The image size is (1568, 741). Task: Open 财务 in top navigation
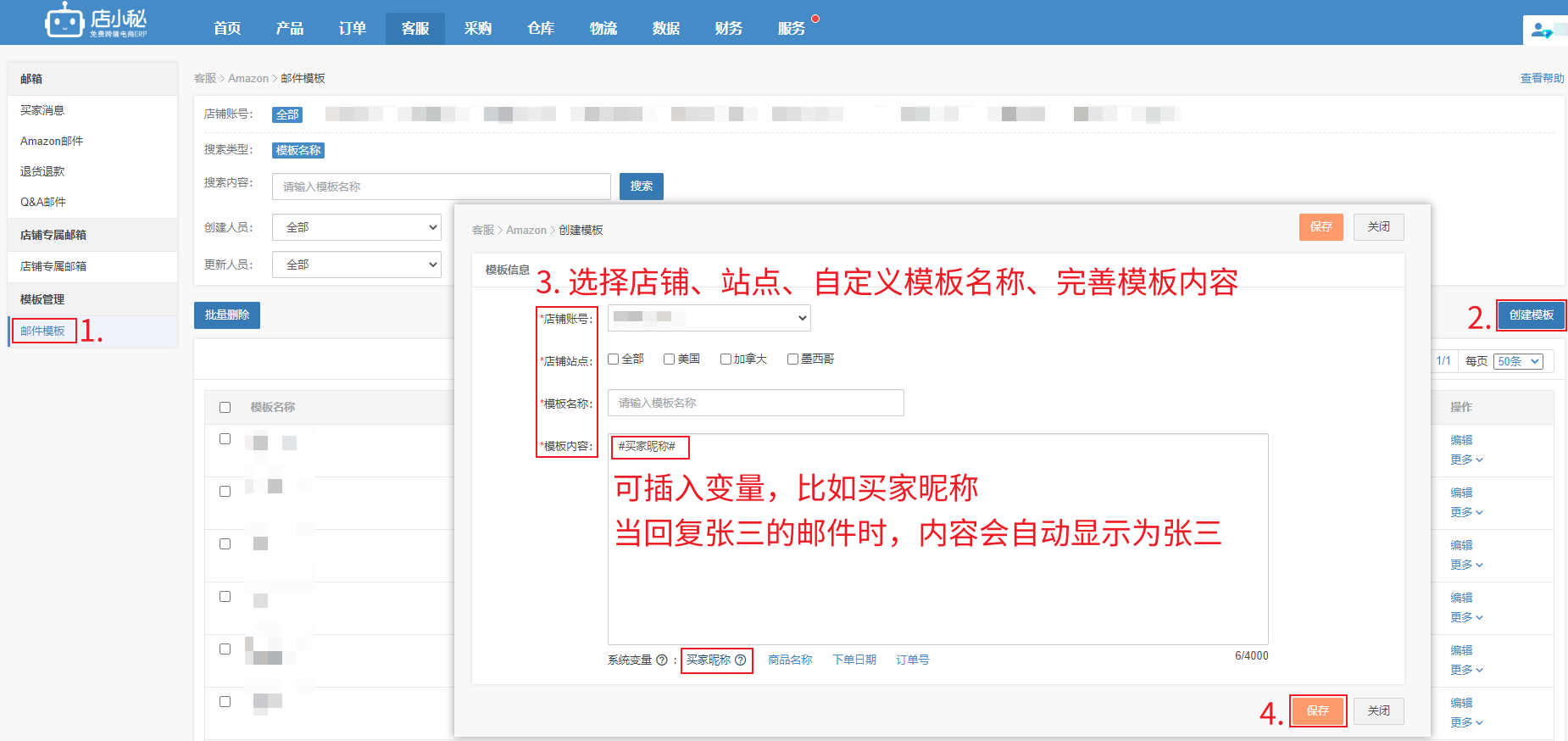729,28
